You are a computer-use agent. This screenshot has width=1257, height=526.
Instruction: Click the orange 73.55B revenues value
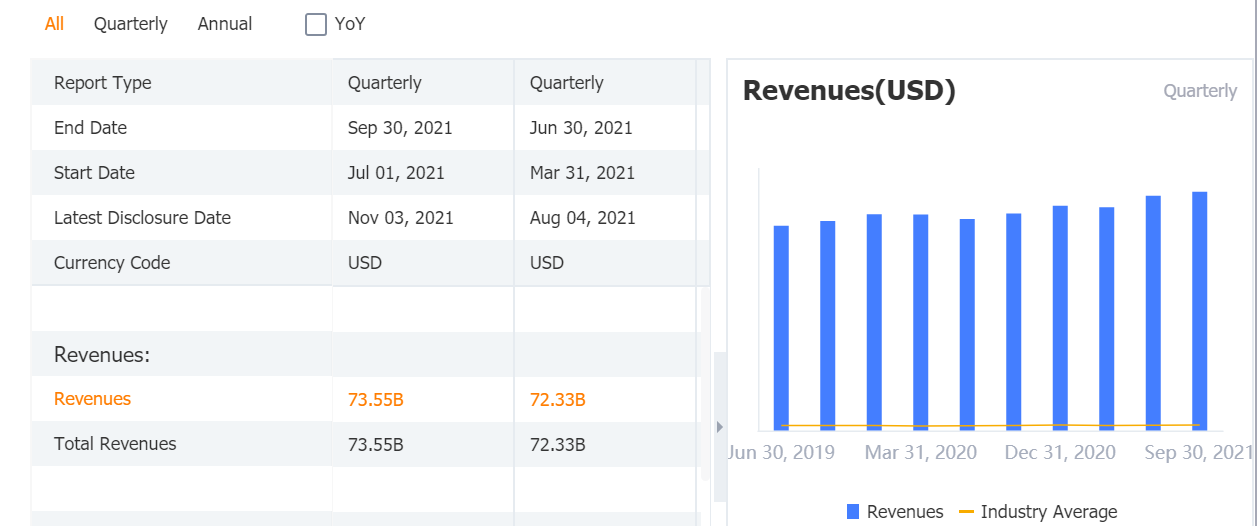click(376, 400)
